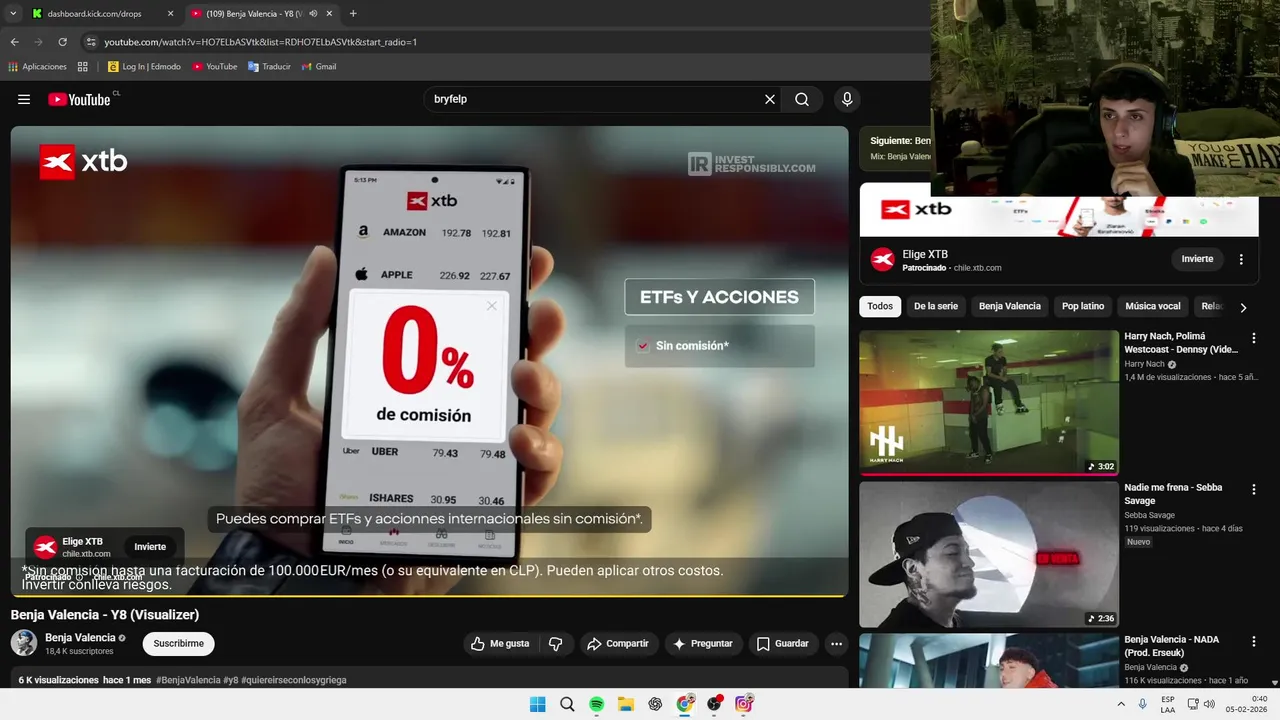Viewport: 1280px width, 720px height.
Task: Open Harry Nach Dennsy video thumbnail
Action: point(989,403)
